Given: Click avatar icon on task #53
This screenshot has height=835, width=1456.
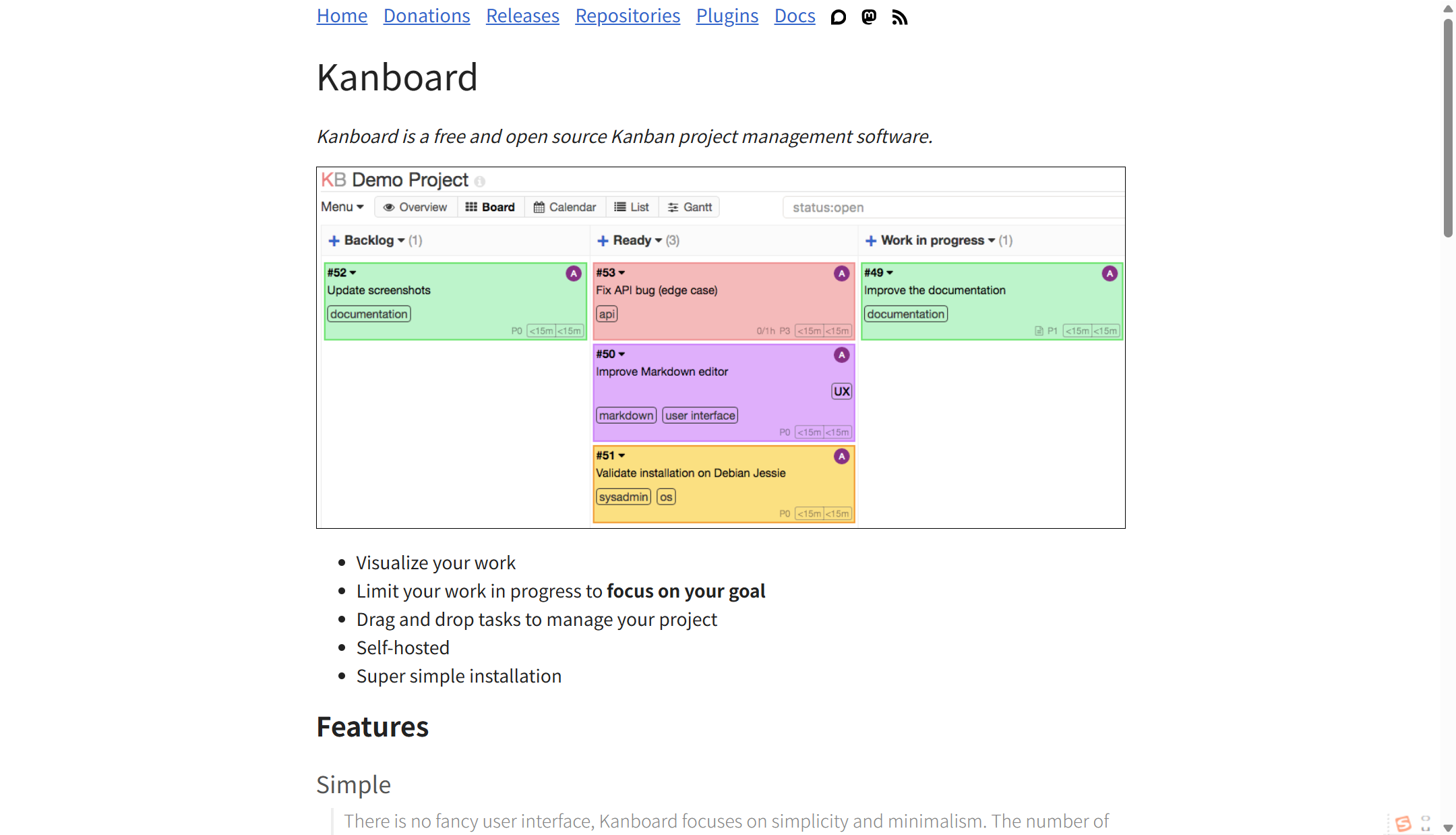Looking at the screenshot, I should coord(841,273).
